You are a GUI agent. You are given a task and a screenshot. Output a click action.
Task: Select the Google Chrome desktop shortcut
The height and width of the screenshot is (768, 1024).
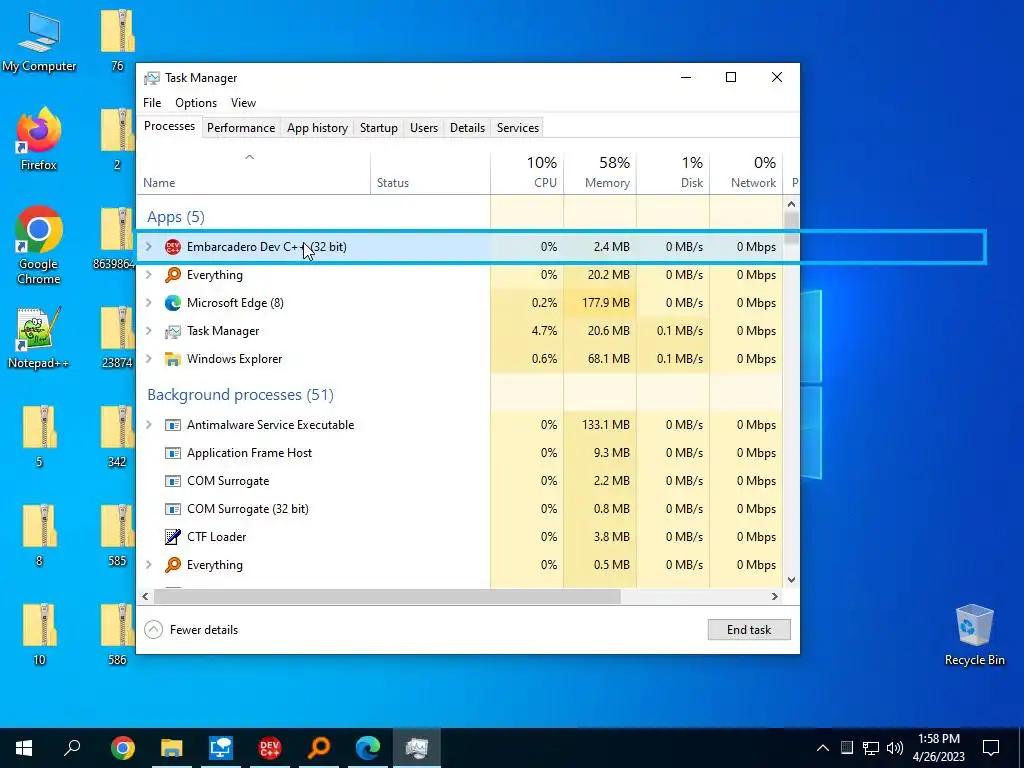[39, 245]
